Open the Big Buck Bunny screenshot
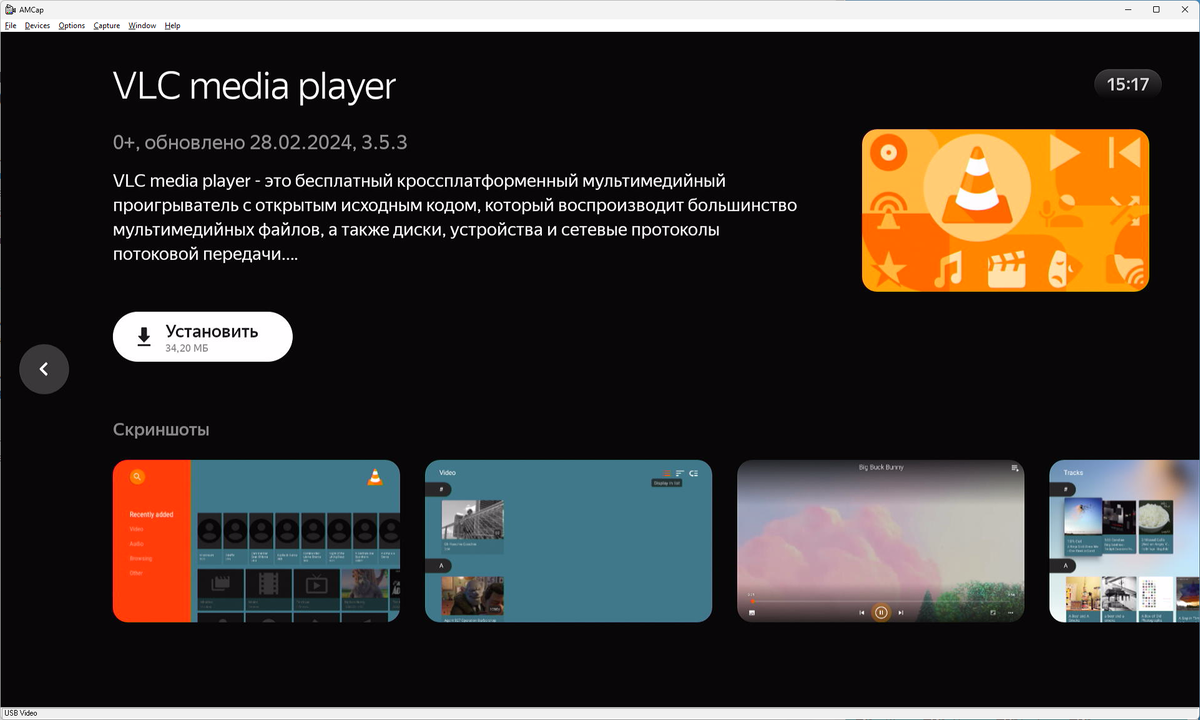This screenshot has height=720, width=1200. coord(880,541)
